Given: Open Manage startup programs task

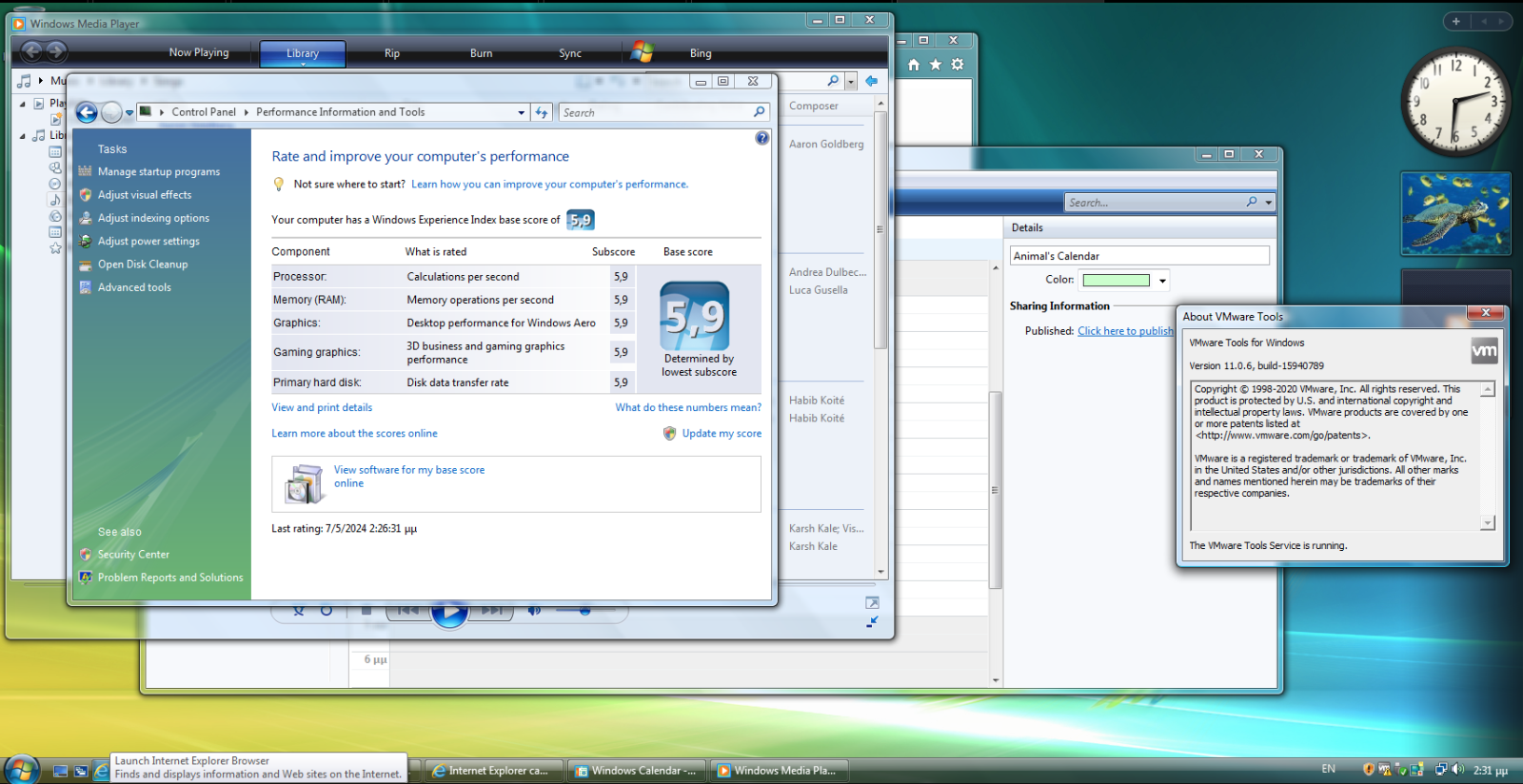Looking at the screenshot, I should (x=158, y=172).
